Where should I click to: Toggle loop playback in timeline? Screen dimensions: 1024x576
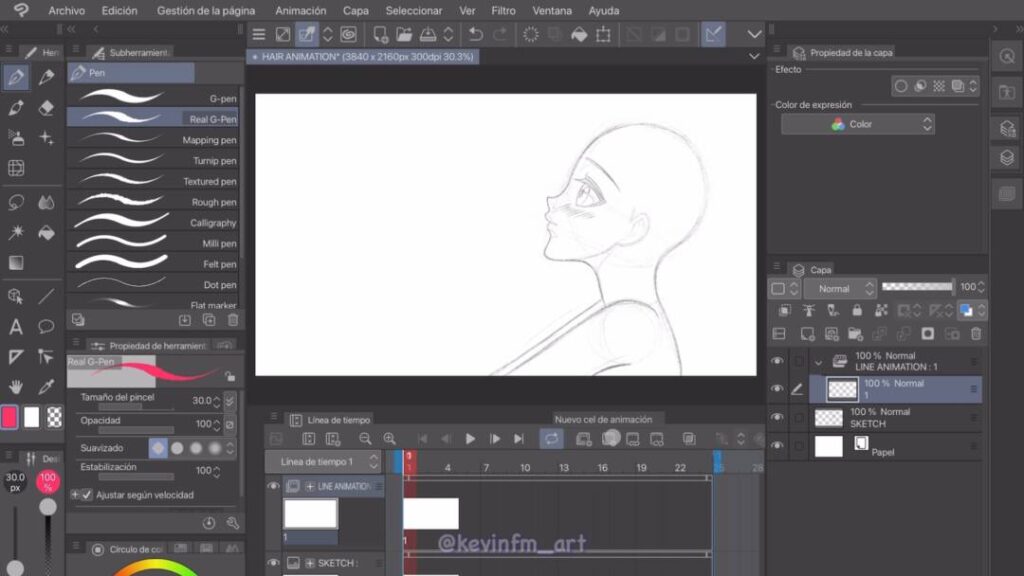551,439
